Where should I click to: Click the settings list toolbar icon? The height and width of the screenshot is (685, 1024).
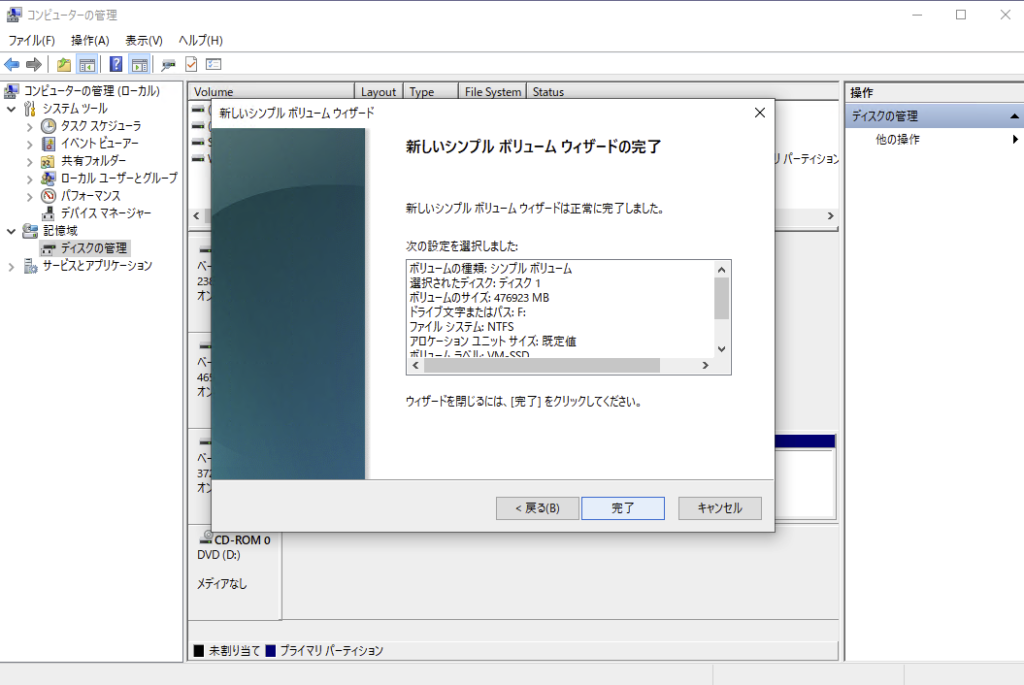pyautogui.click(x=213, y=65)
